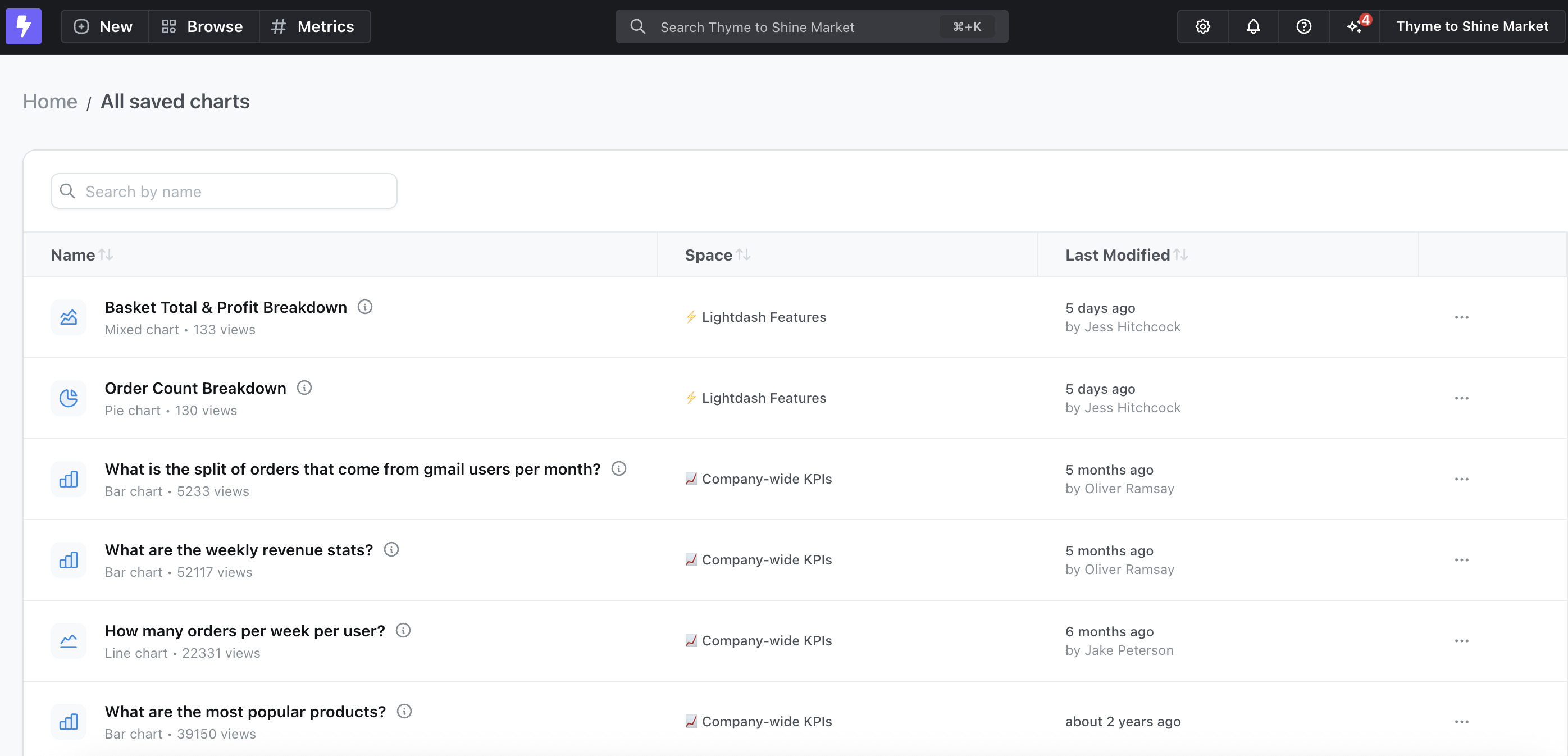
Task: Open the New dropdown menu
Action: pyautogui.click(x=104, y=26)
